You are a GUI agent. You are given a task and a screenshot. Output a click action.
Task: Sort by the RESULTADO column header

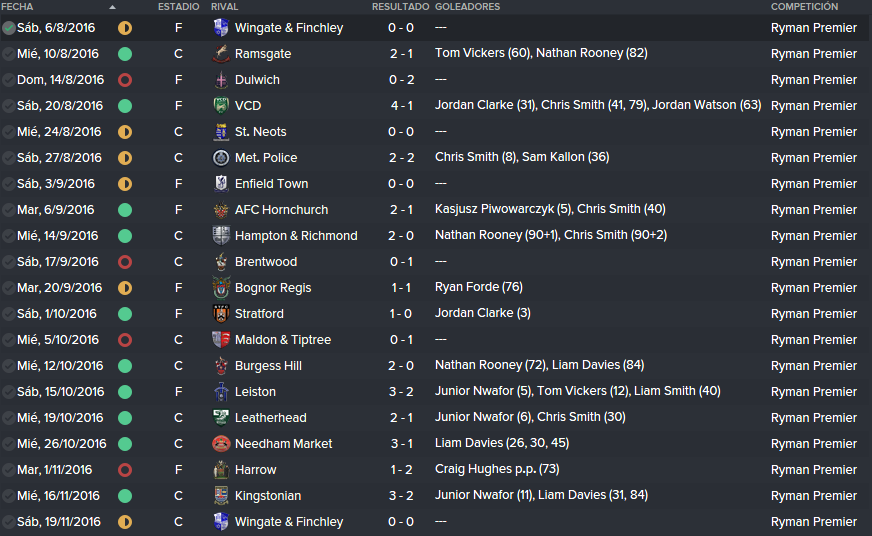point(400,7)
